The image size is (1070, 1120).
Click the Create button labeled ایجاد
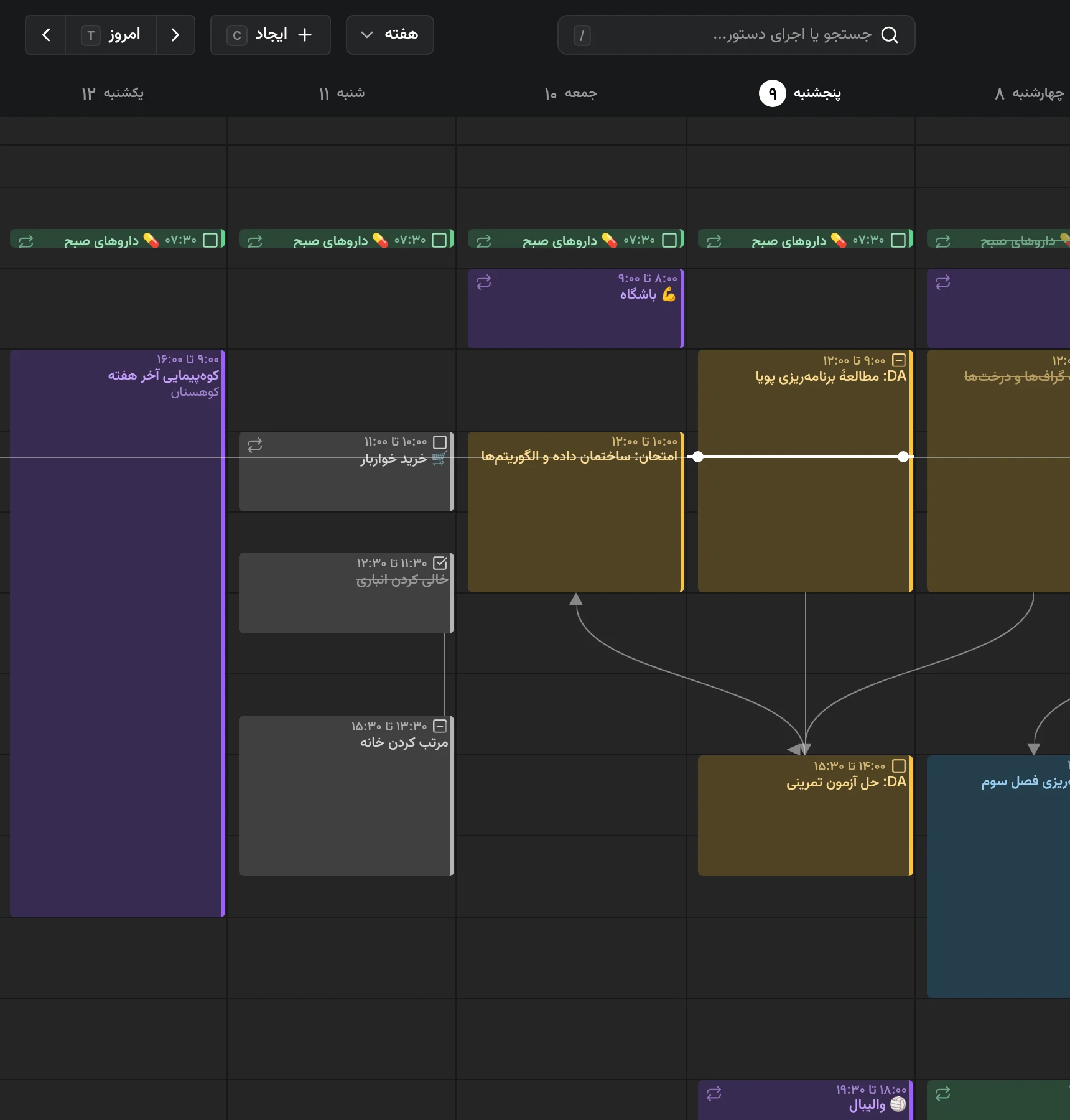coord(271,35)
